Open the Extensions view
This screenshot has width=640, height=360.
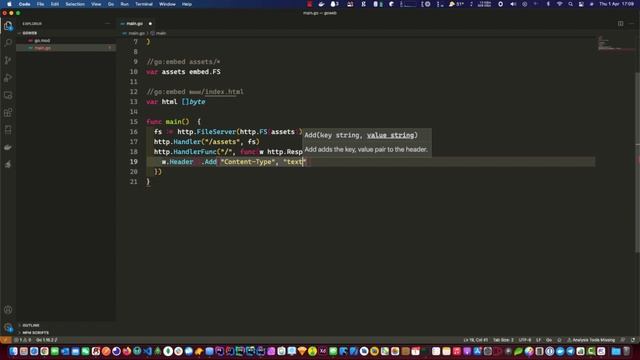8,113
